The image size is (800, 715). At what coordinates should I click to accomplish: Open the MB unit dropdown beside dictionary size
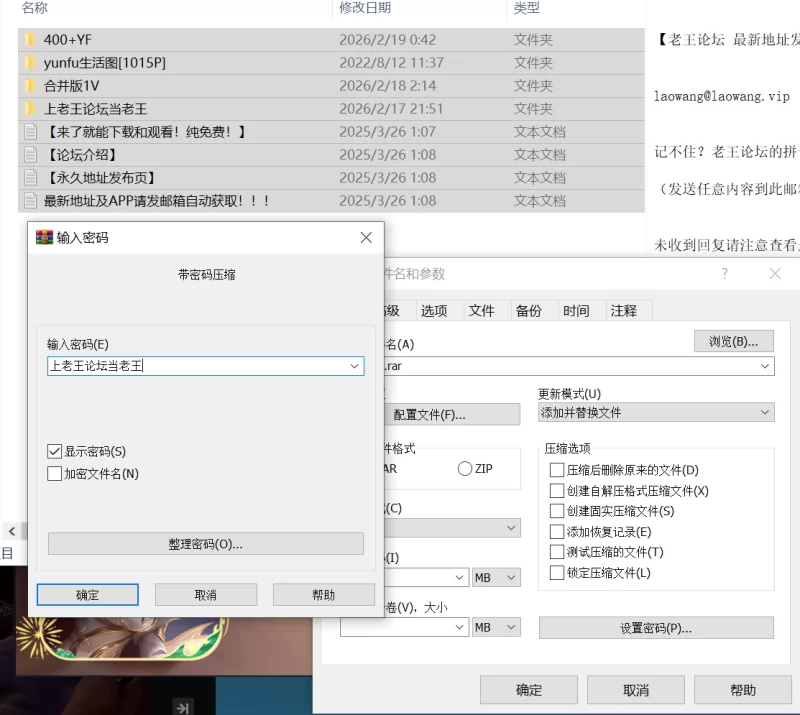(x=496, y=577)
